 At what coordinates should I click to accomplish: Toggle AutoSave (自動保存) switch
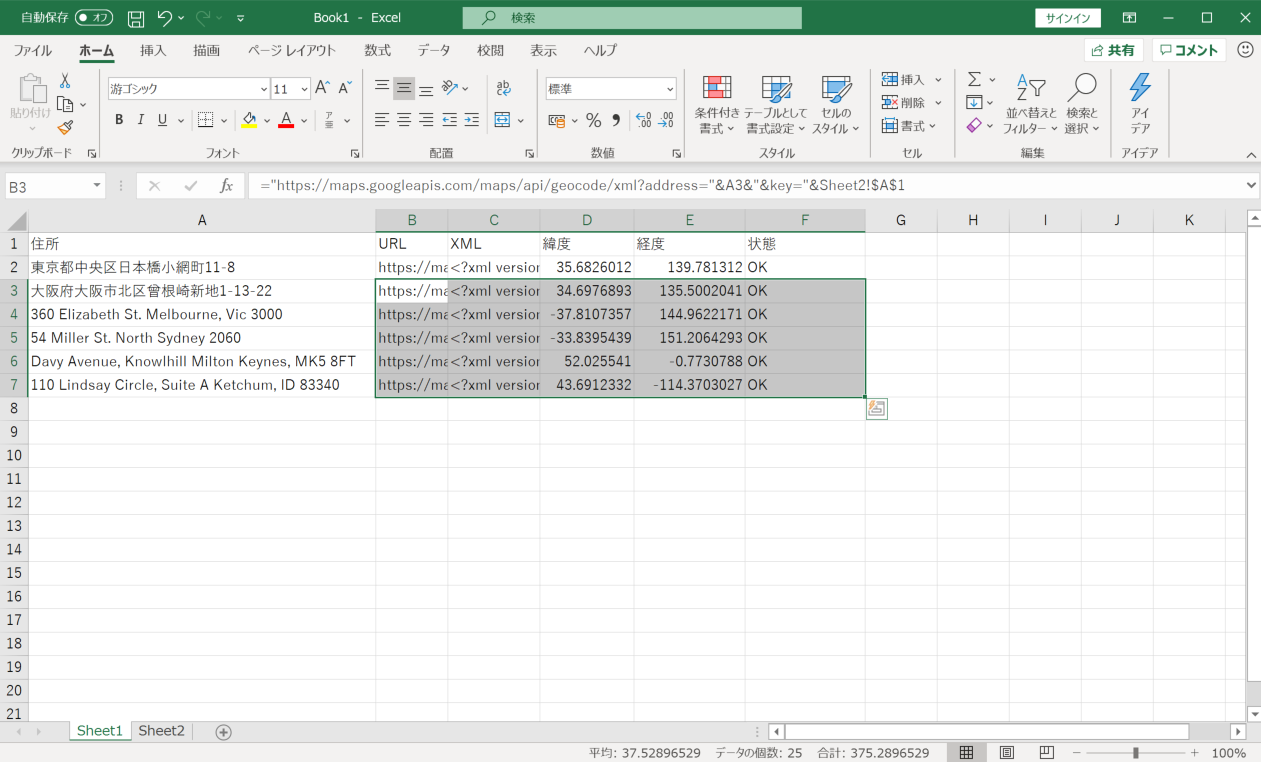click(94, 18)
